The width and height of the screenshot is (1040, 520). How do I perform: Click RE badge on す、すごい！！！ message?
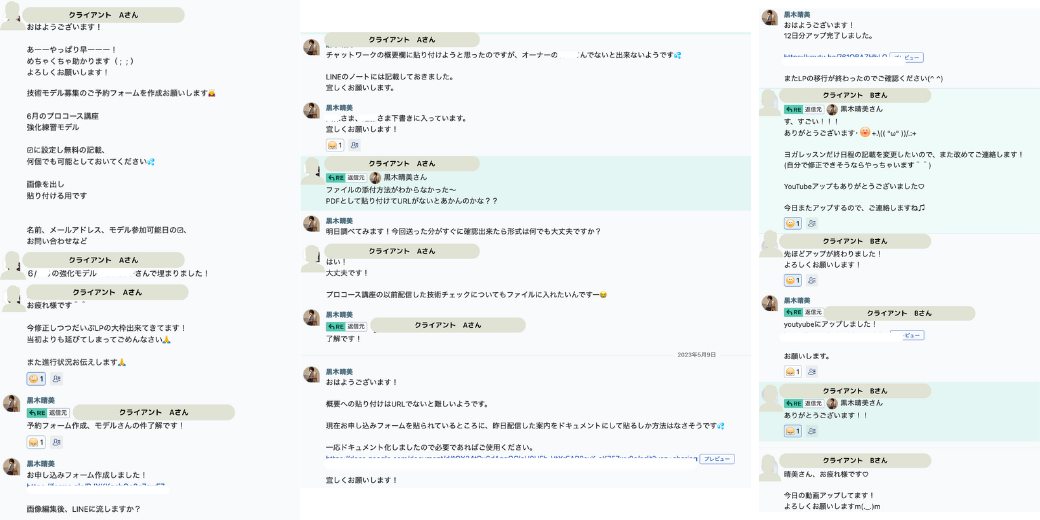tap(794, 109)
